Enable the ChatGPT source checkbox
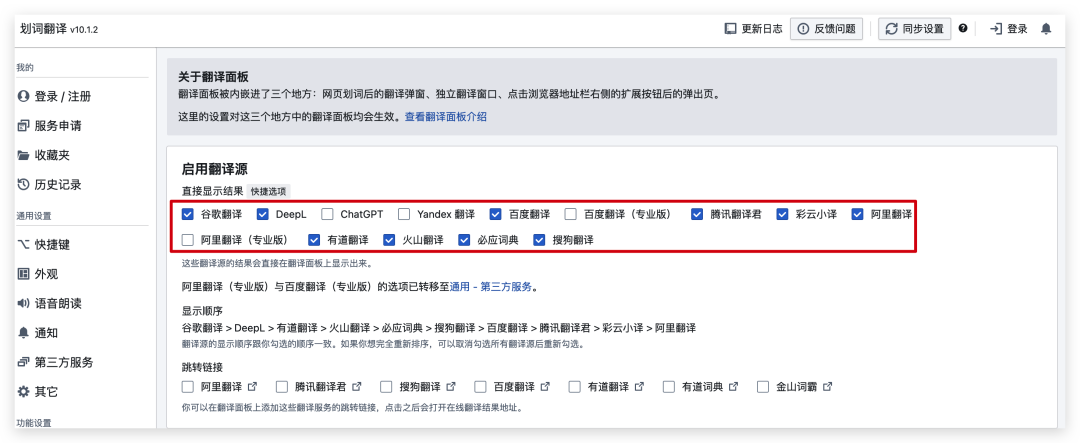Viewport: 1080px width, 443px height. point(326,214)
